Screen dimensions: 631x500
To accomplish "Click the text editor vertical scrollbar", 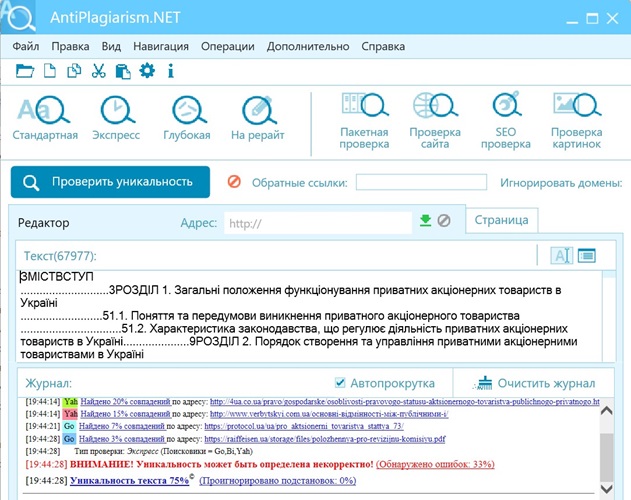I will [x=609, y=316].
